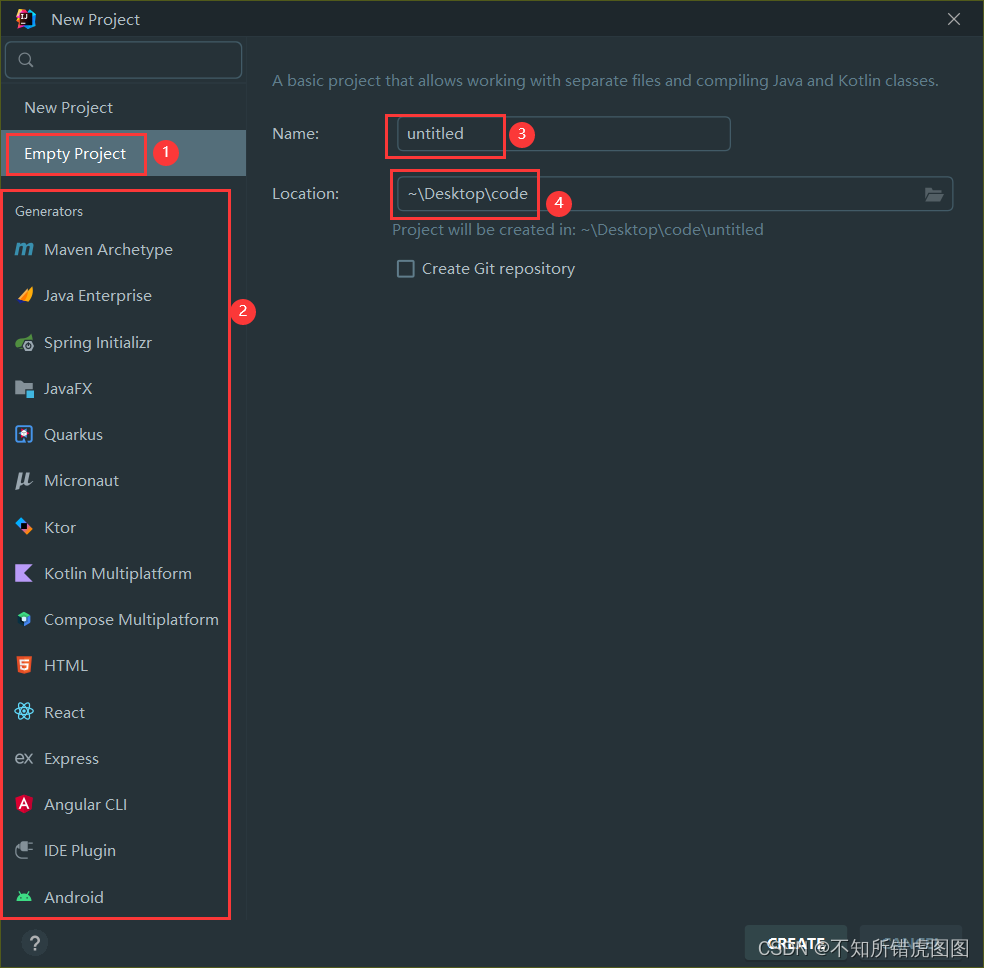Click the IDE Plugin plug icon
Image resolution: width=984 pixels, height=968 pixels.
click(24, 850)
